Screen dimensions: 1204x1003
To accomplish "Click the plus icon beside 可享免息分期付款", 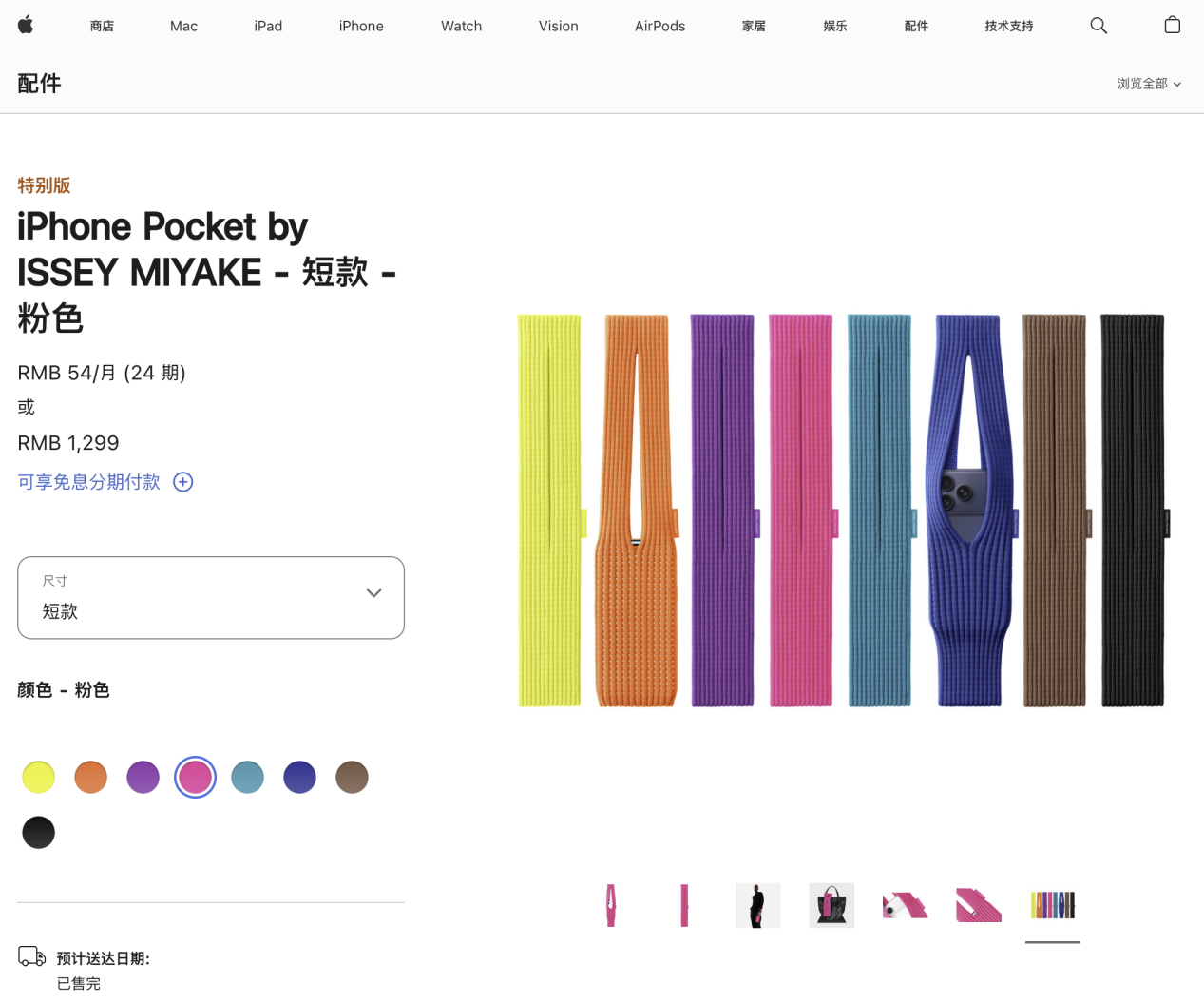I will [x=183, y=482].
